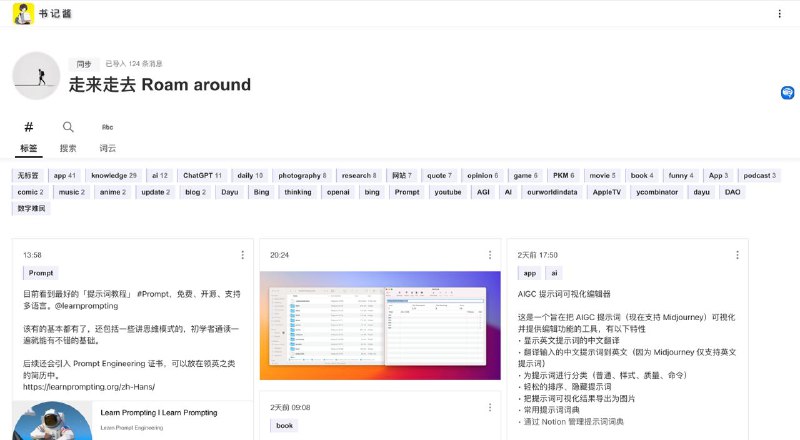Pick the podcast 3 tag
This screenshot has height=440, width=800.
759,176
